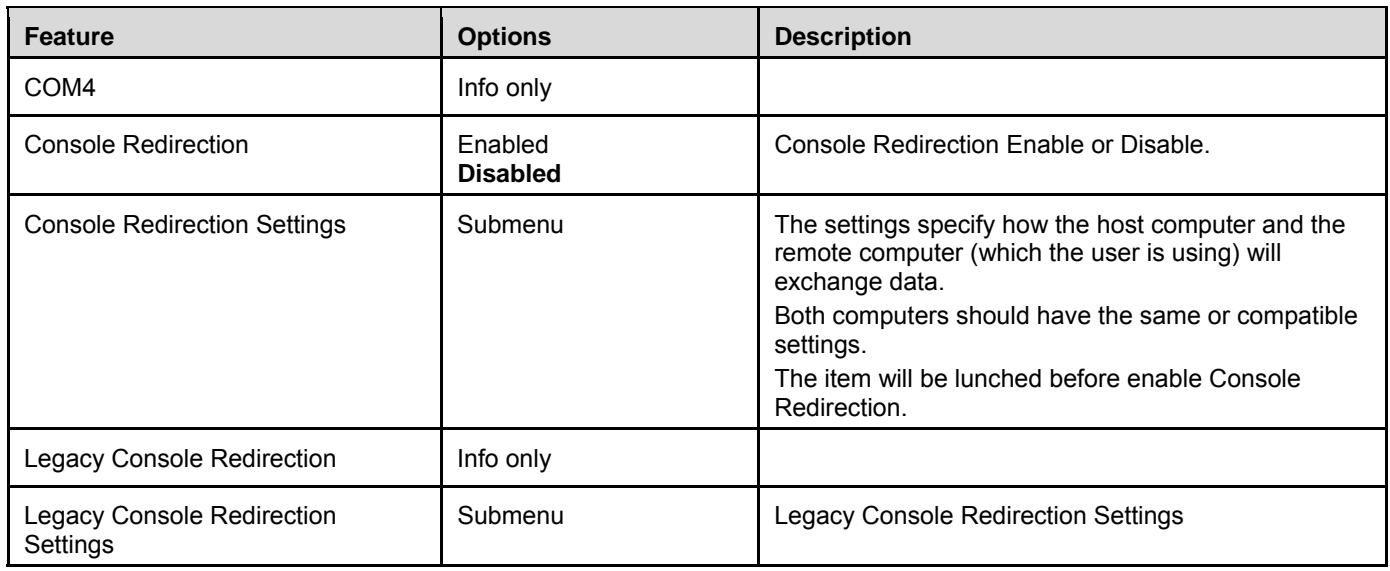1390x571 pixels.
Task: Choose the bold Disabled option
Action: click(514, 172)
